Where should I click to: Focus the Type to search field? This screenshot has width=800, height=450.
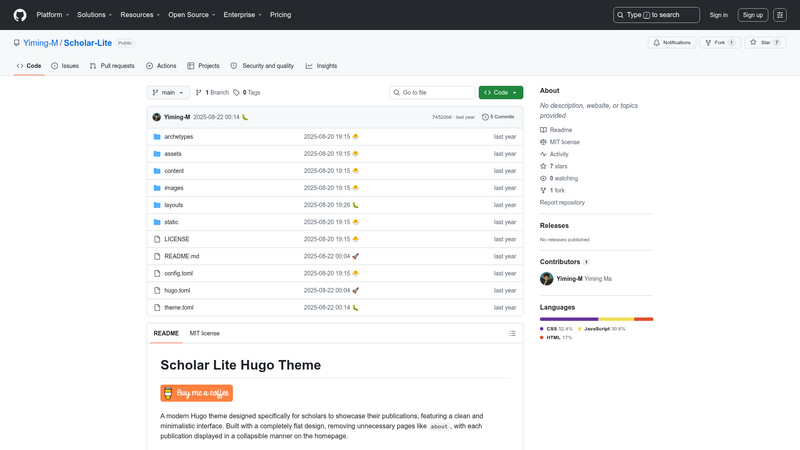[x=656, y=15]
